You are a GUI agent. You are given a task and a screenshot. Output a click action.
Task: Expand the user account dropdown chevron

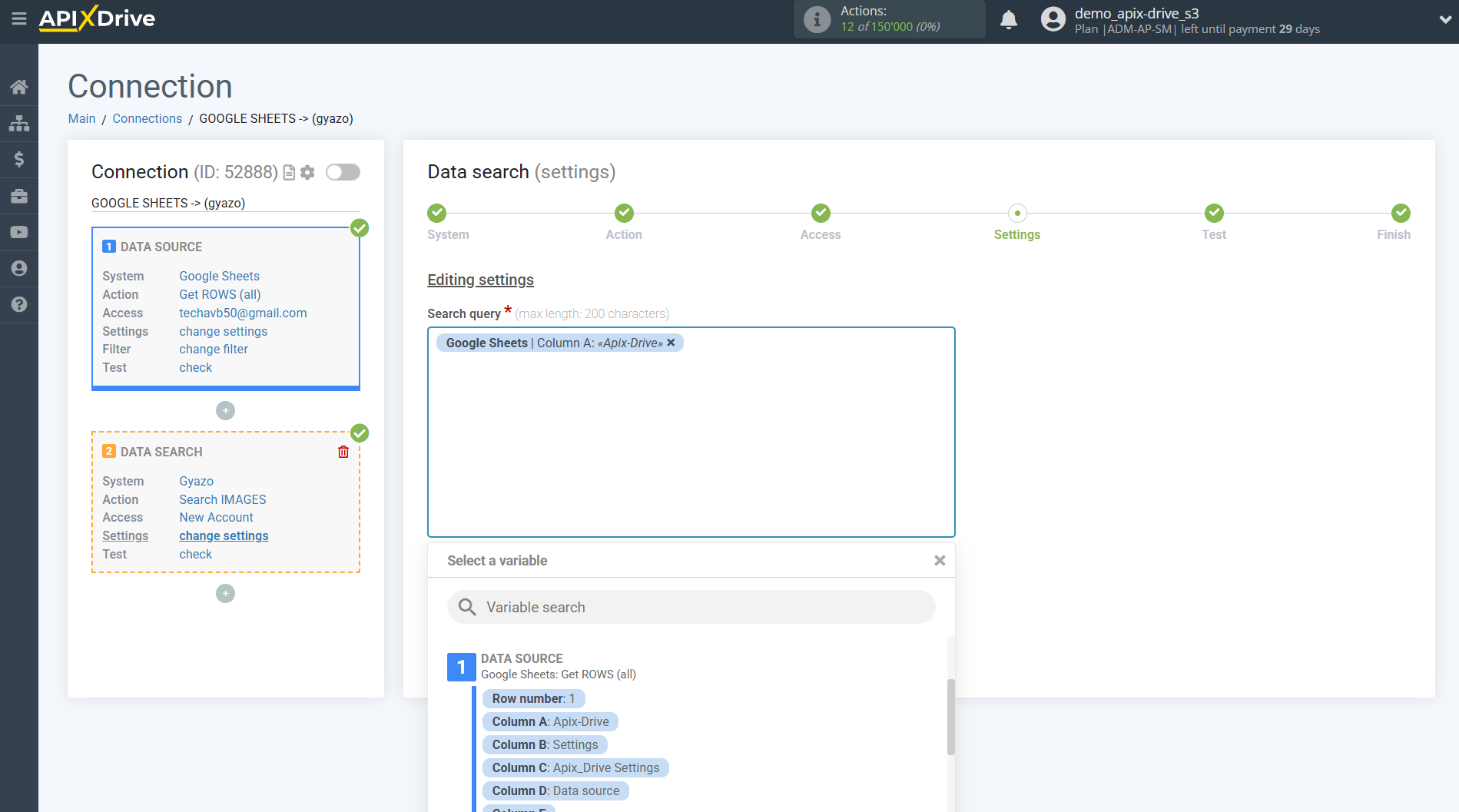1444,20
